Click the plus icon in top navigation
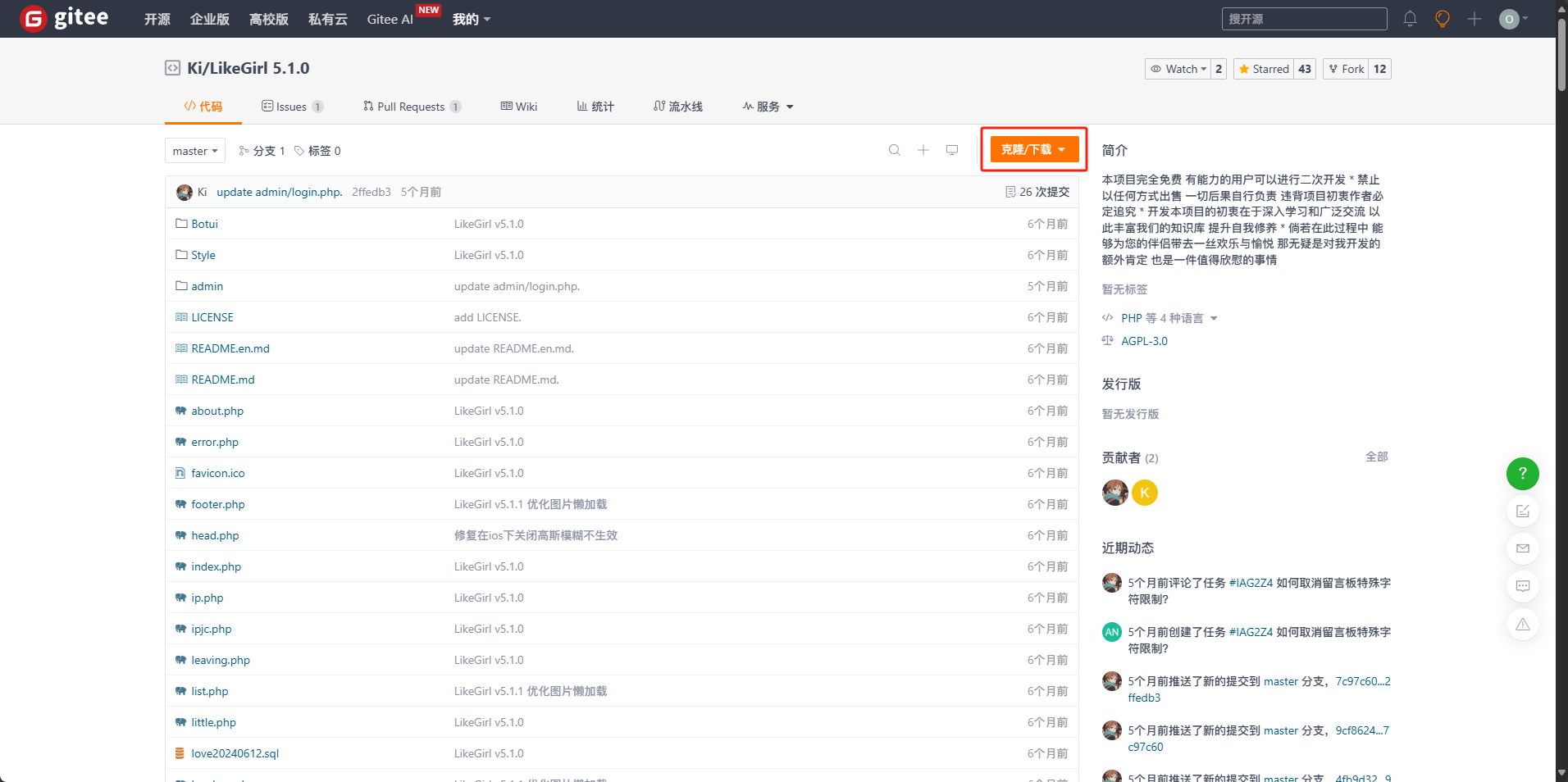 (1475, 19)
